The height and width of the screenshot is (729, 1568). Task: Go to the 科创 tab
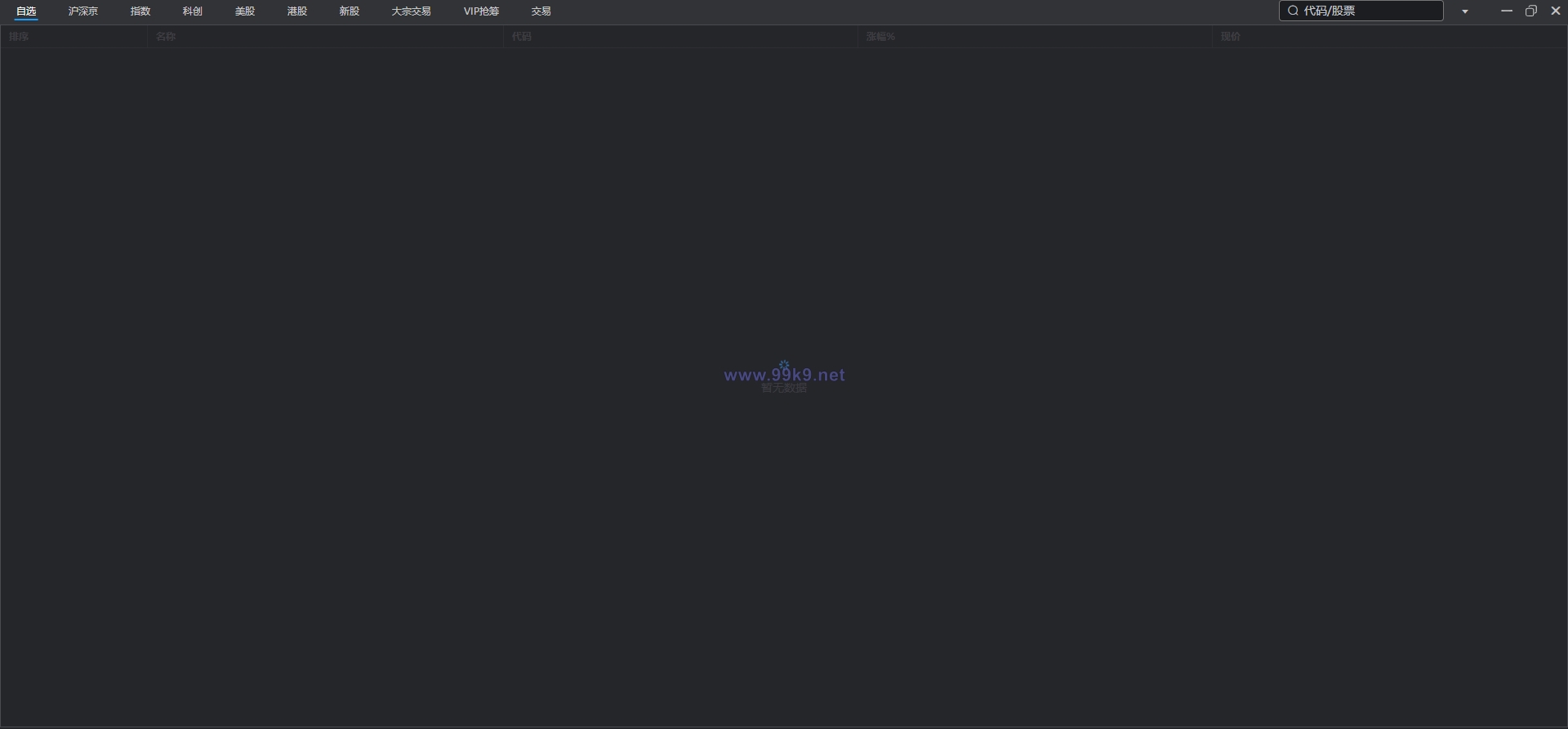pos(193,11)
